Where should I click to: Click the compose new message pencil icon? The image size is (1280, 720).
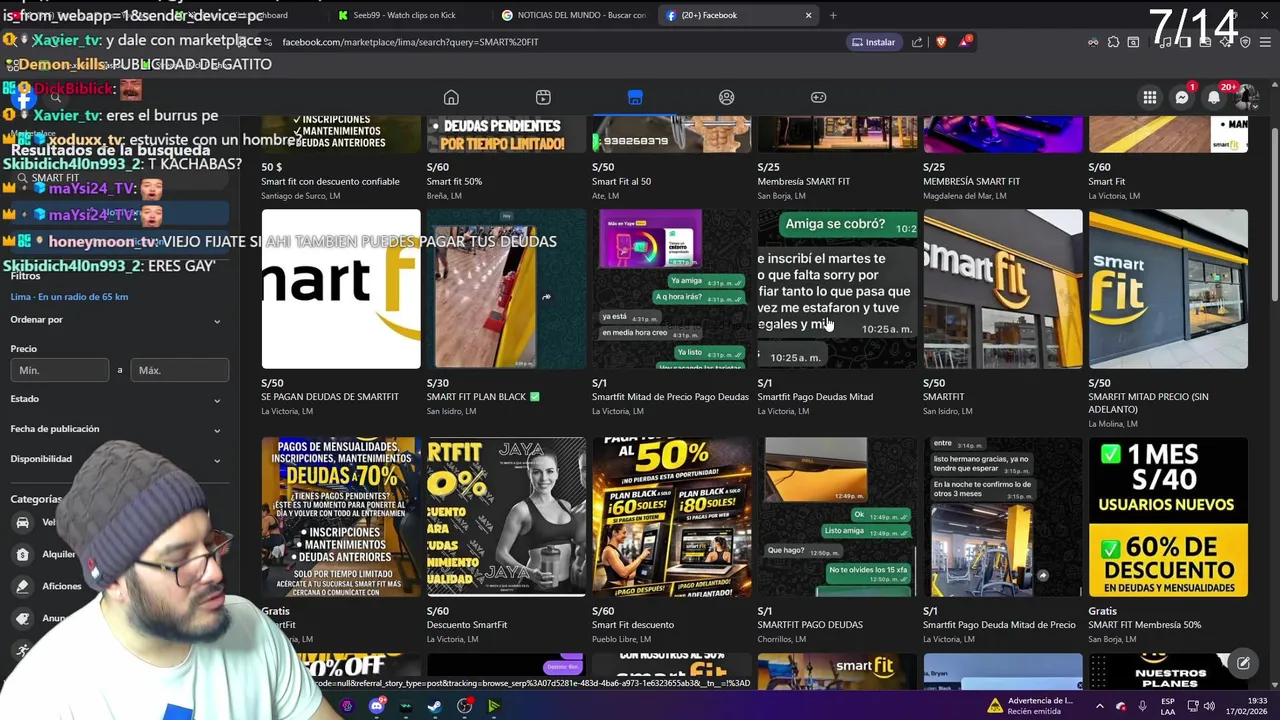1243,662
